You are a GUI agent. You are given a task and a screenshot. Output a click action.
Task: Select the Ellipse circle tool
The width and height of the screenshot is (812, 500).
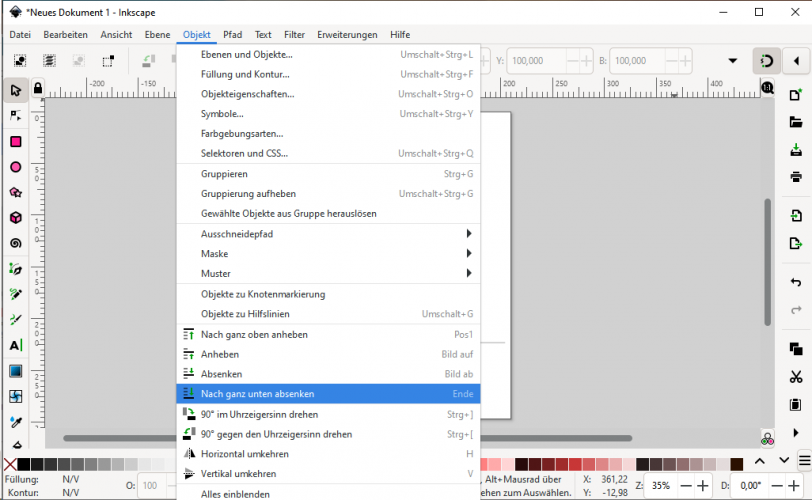point(16,167)
